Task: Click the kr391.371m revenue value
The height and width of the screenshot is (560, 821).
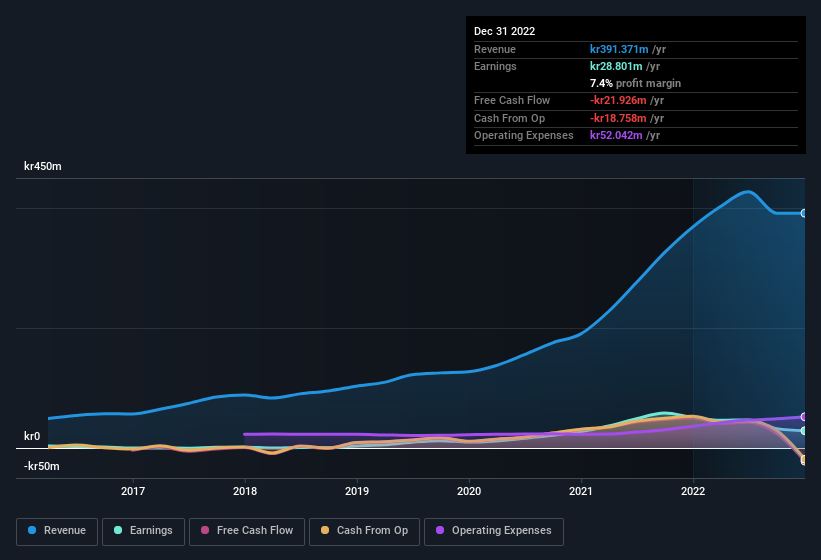Action: 619,49
